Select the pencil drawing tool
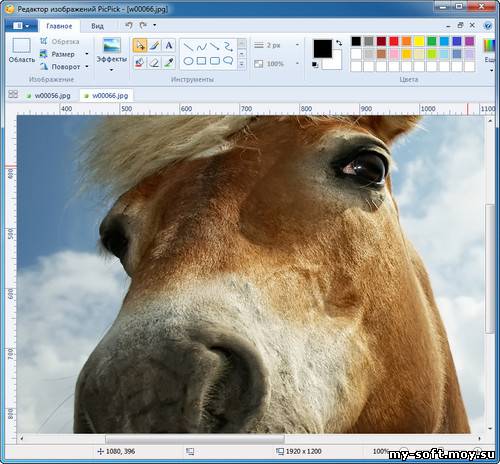 pos(154,45)
